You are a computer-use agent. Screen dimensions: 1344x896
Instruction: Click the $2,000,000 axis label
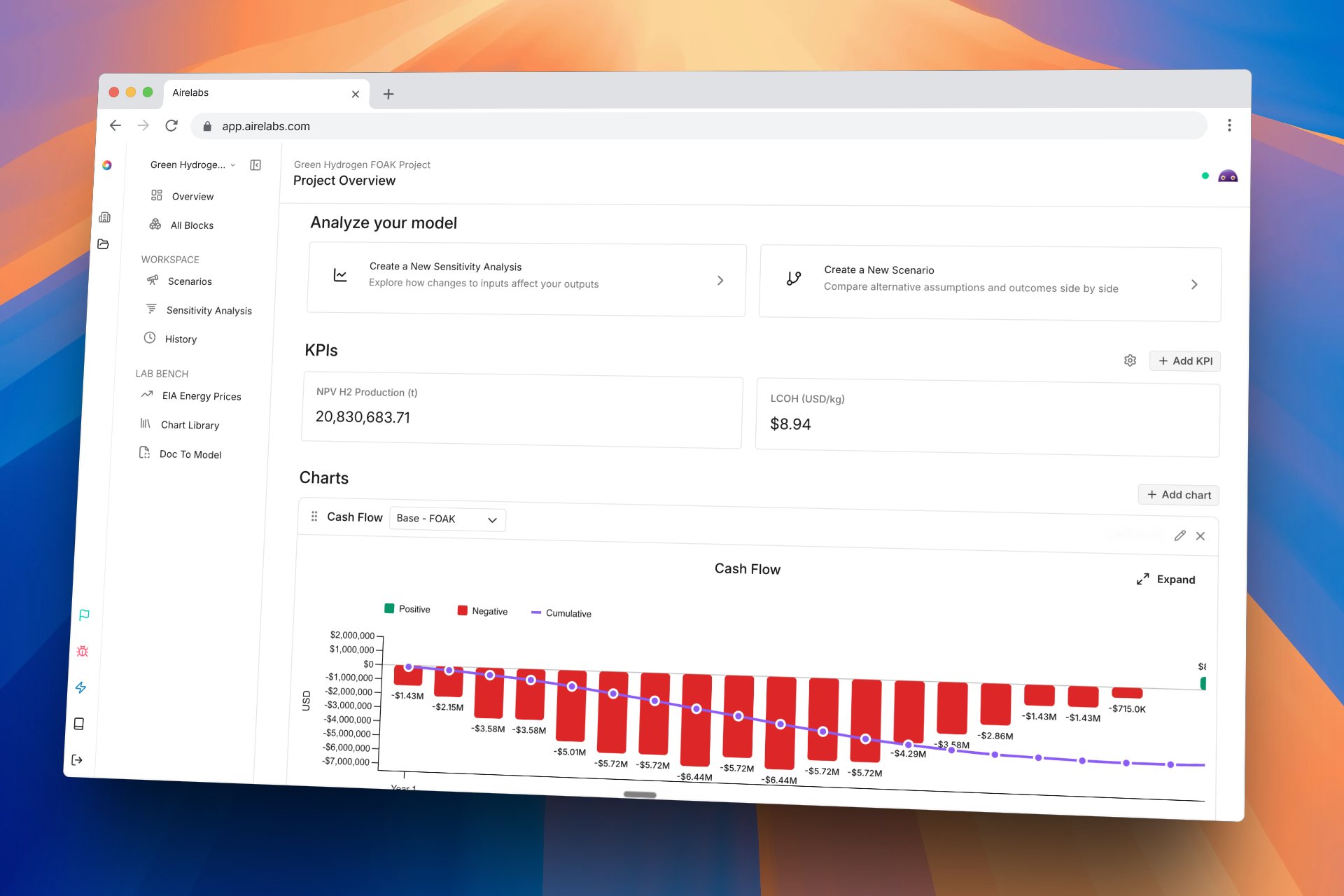point(352,635)
